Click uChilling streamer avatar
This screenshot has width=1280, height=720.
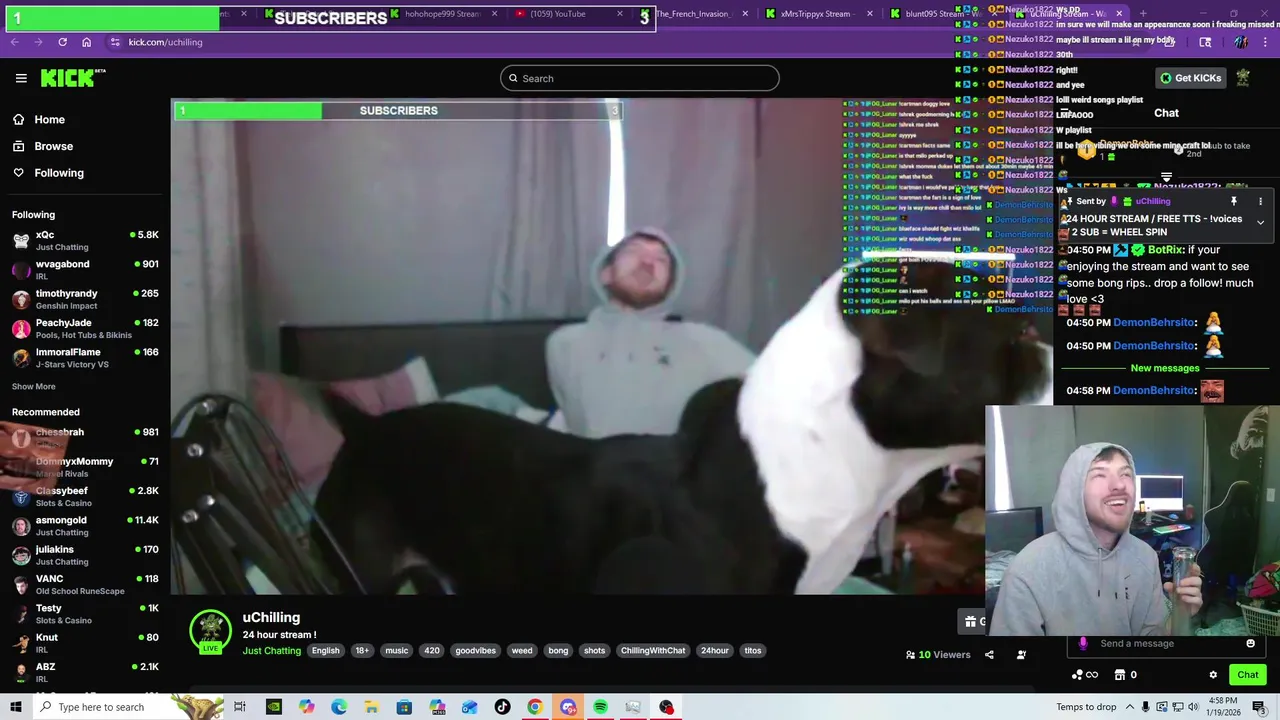[x=210, y=631]
